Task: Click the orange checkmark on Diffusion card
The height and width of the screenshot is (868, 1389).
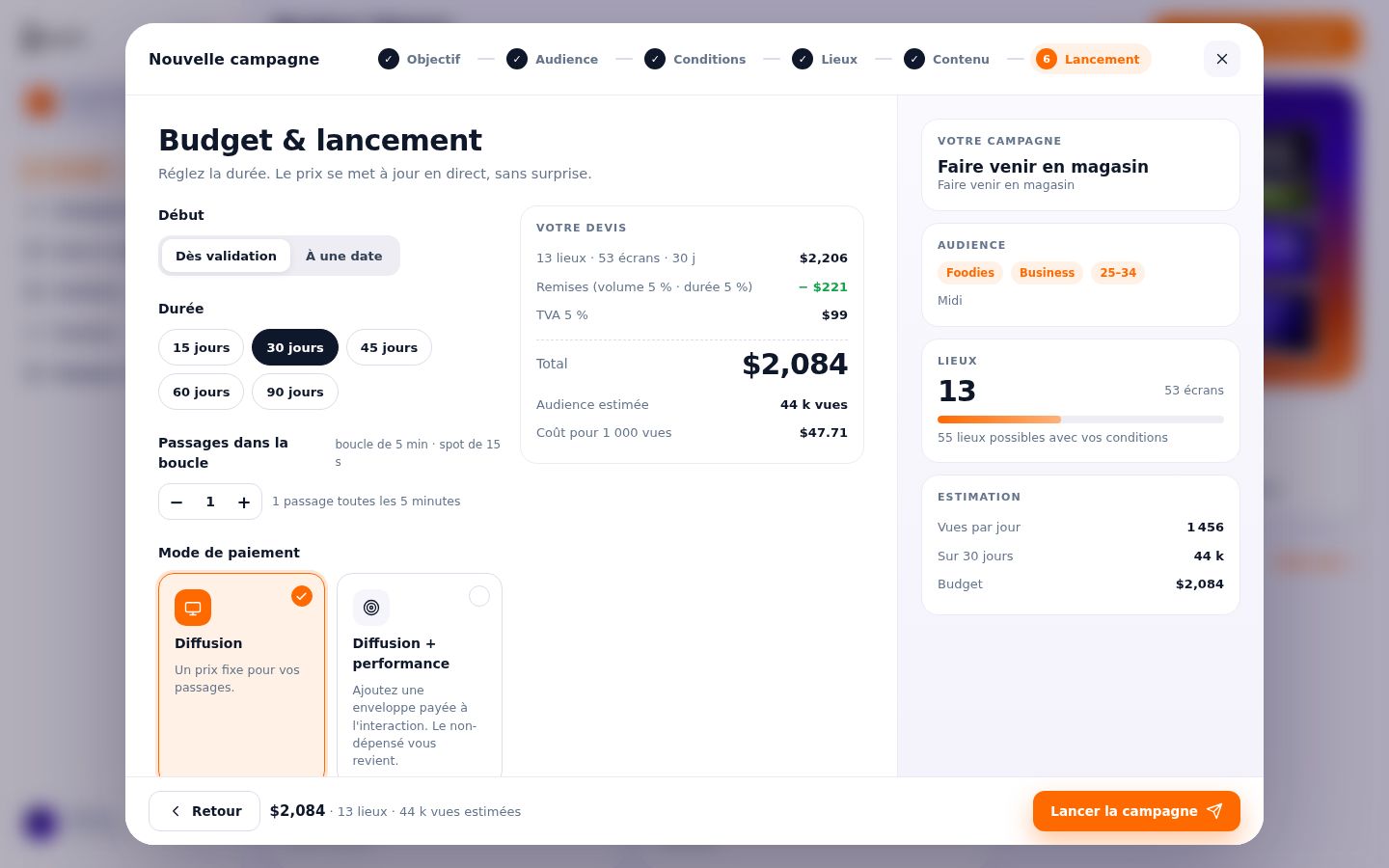Action: tap(302, 596)
